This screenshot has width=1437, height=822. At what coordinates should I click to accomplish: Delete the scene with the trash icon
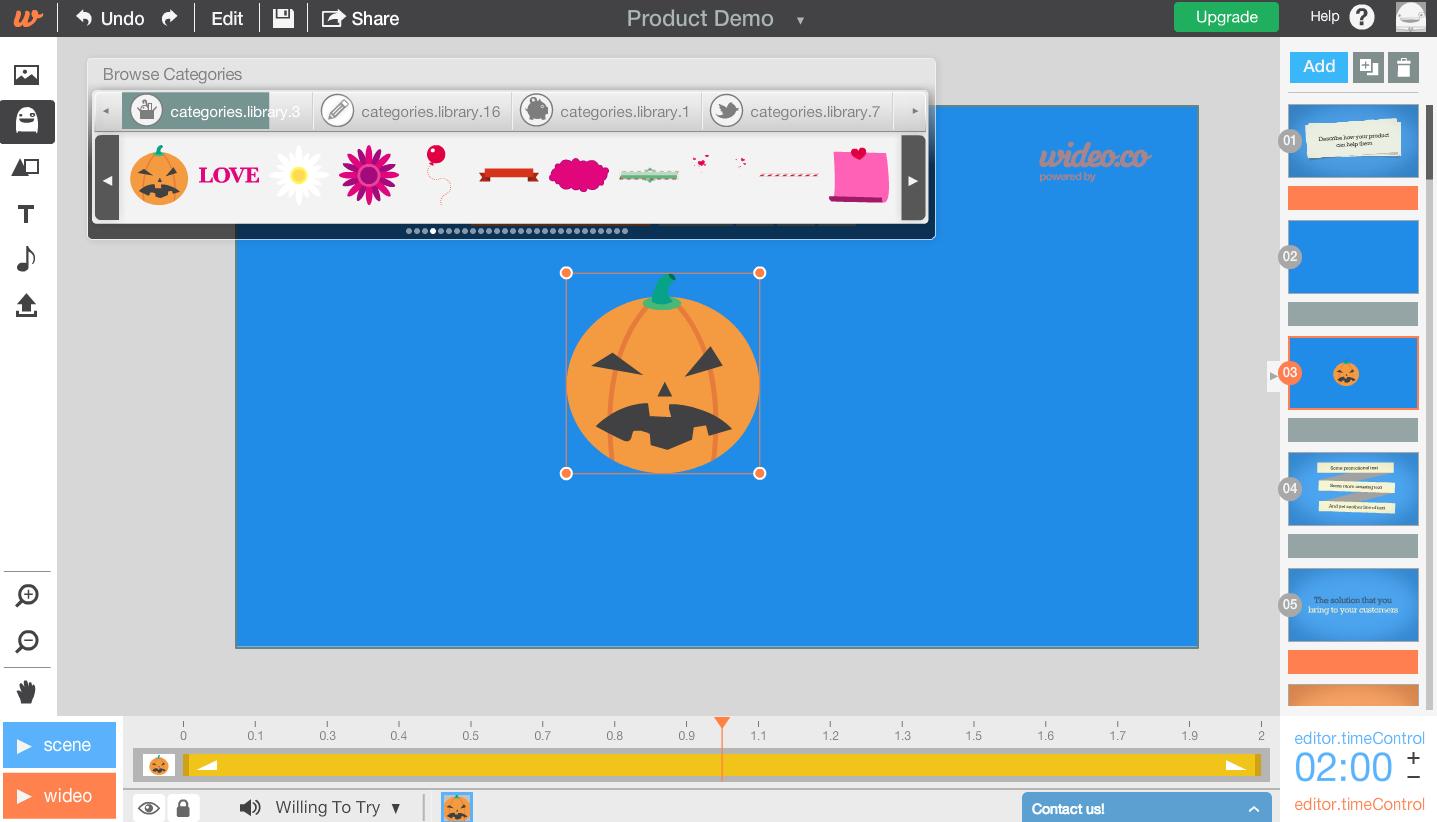tap(1403, 67)
